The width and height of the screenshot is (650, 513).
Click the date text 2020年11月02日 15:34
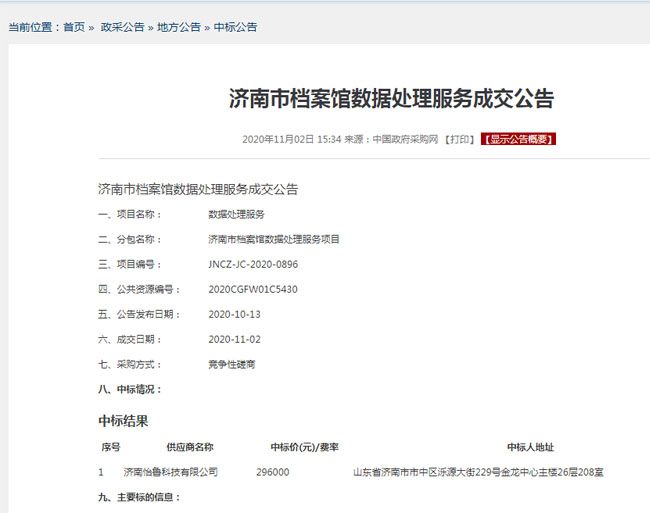click(291, 139)
